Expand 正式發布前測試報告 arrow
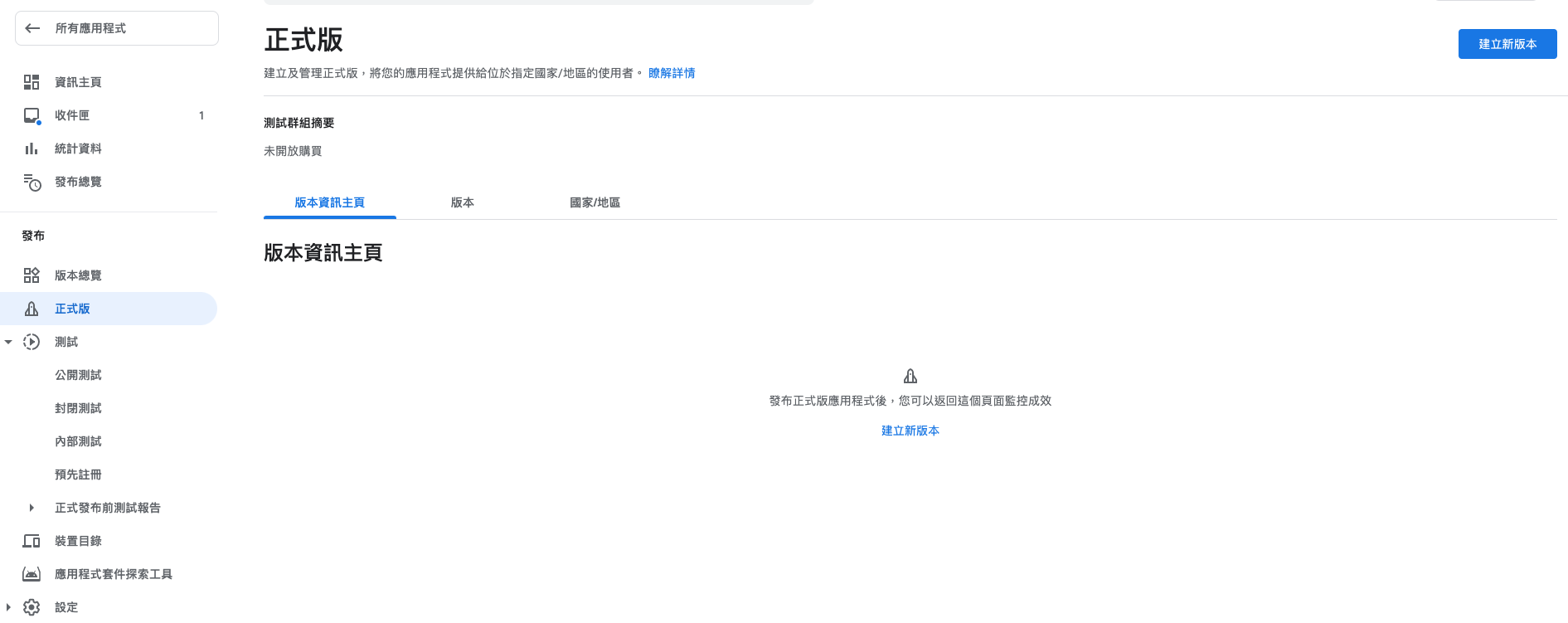This screenshot has height=623, width=1568. click(x=32, y=508)
